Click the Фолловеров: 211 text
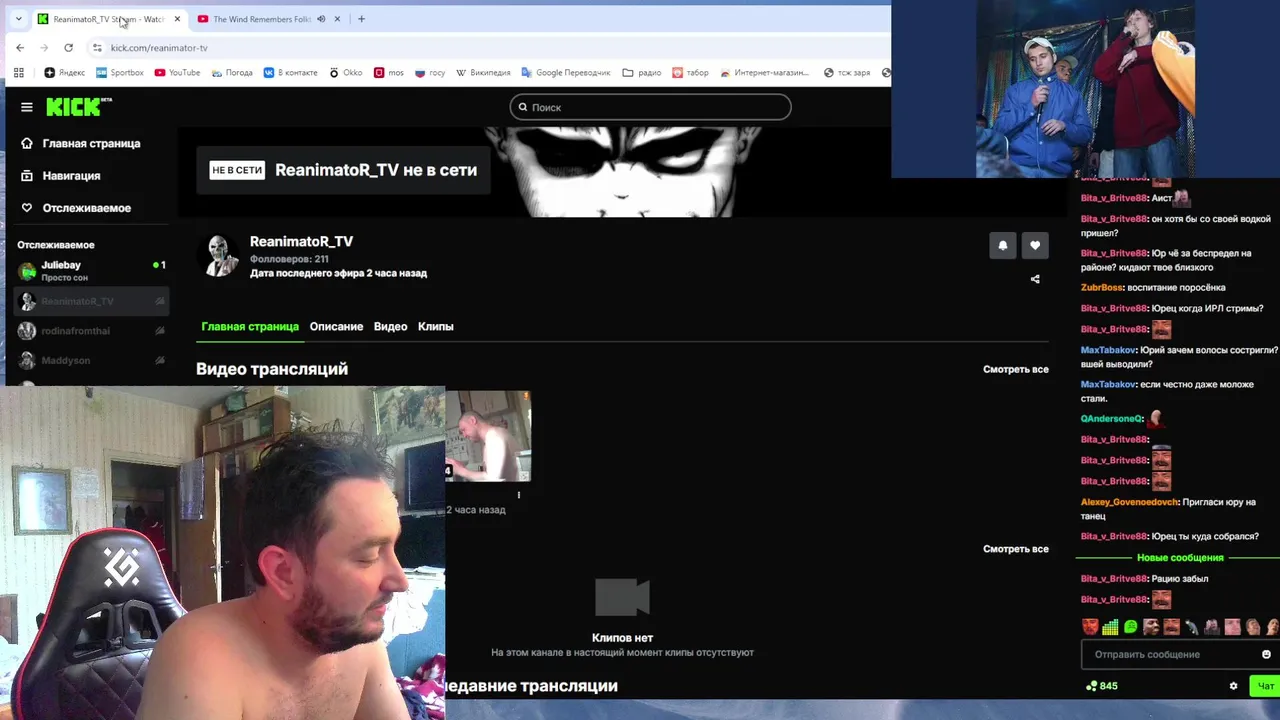This screenshot has height=720, width=1280. (289, 259)
